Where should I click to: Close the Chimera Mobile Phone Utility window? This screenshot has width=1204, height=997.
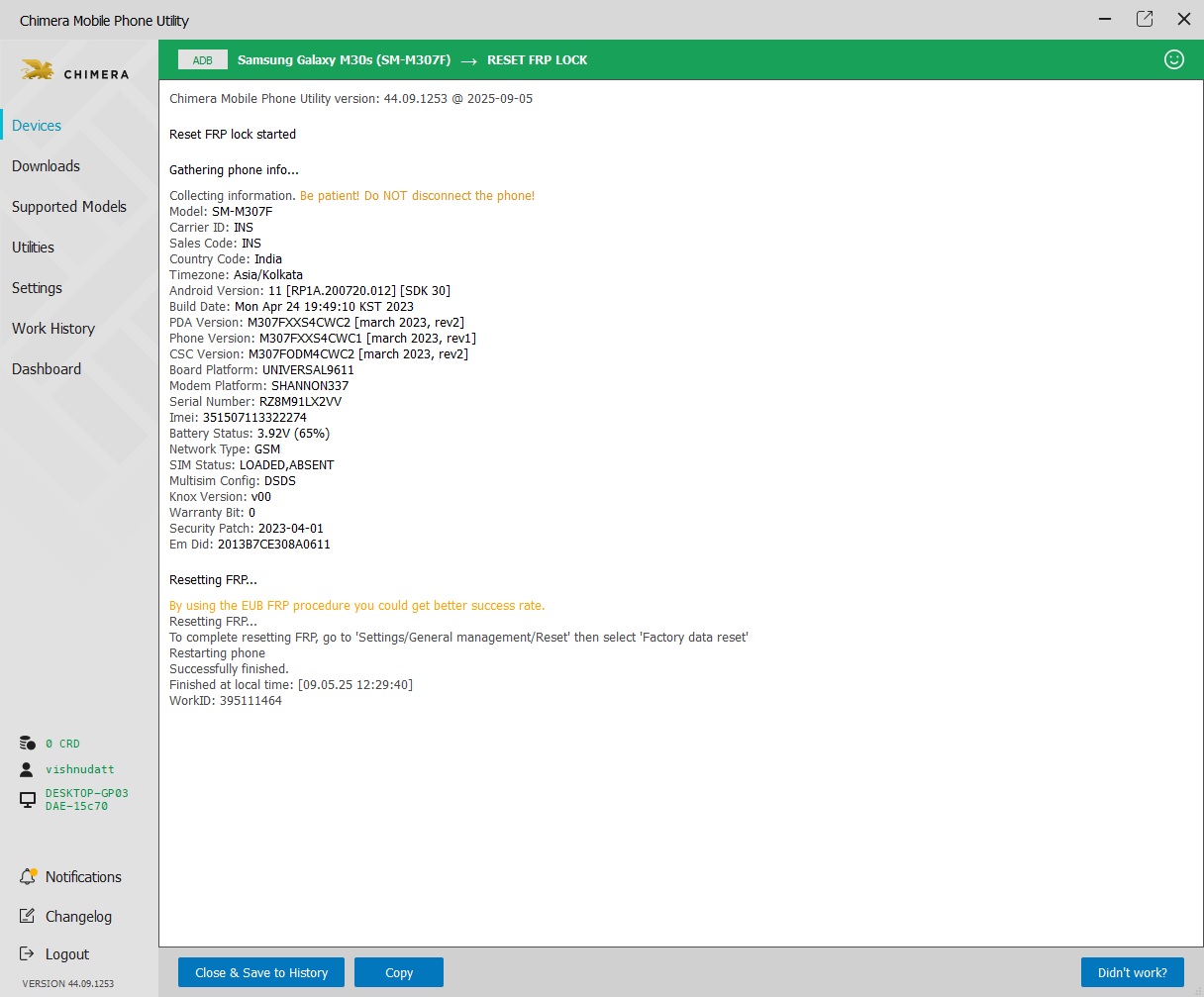[x=1183, y=19]
